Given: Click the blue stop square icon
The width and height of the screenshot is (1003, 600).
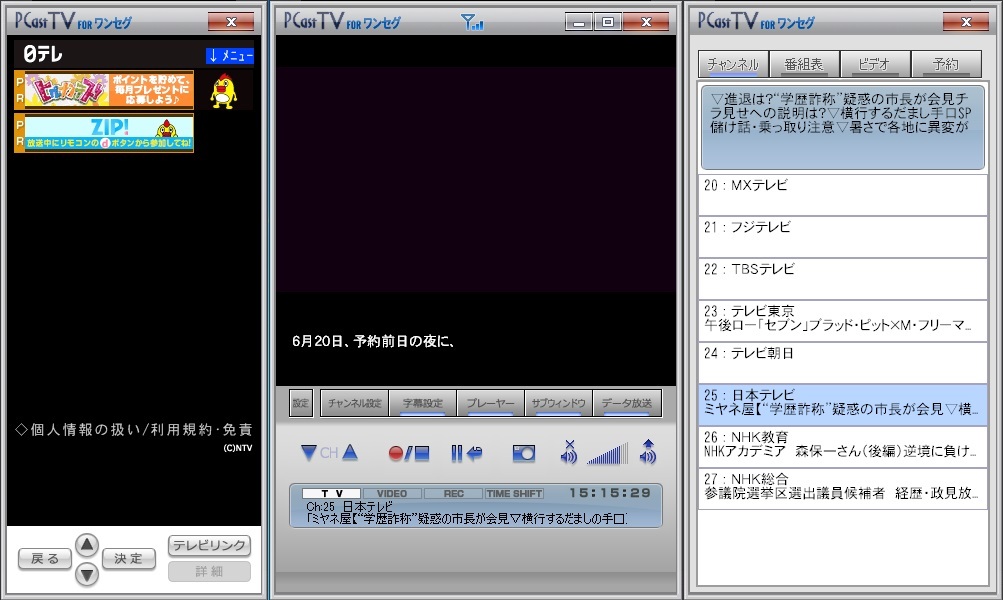Looking at the screenshot, I should pos(422,454).
